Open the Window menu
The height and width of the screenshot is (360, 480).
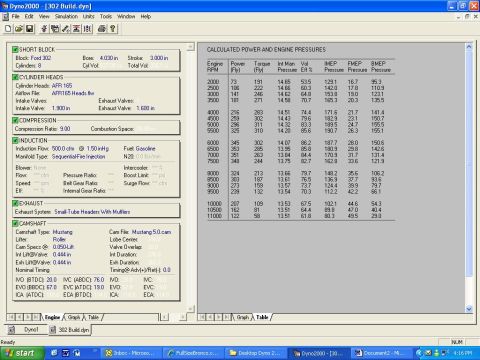(x=126, y=16)
